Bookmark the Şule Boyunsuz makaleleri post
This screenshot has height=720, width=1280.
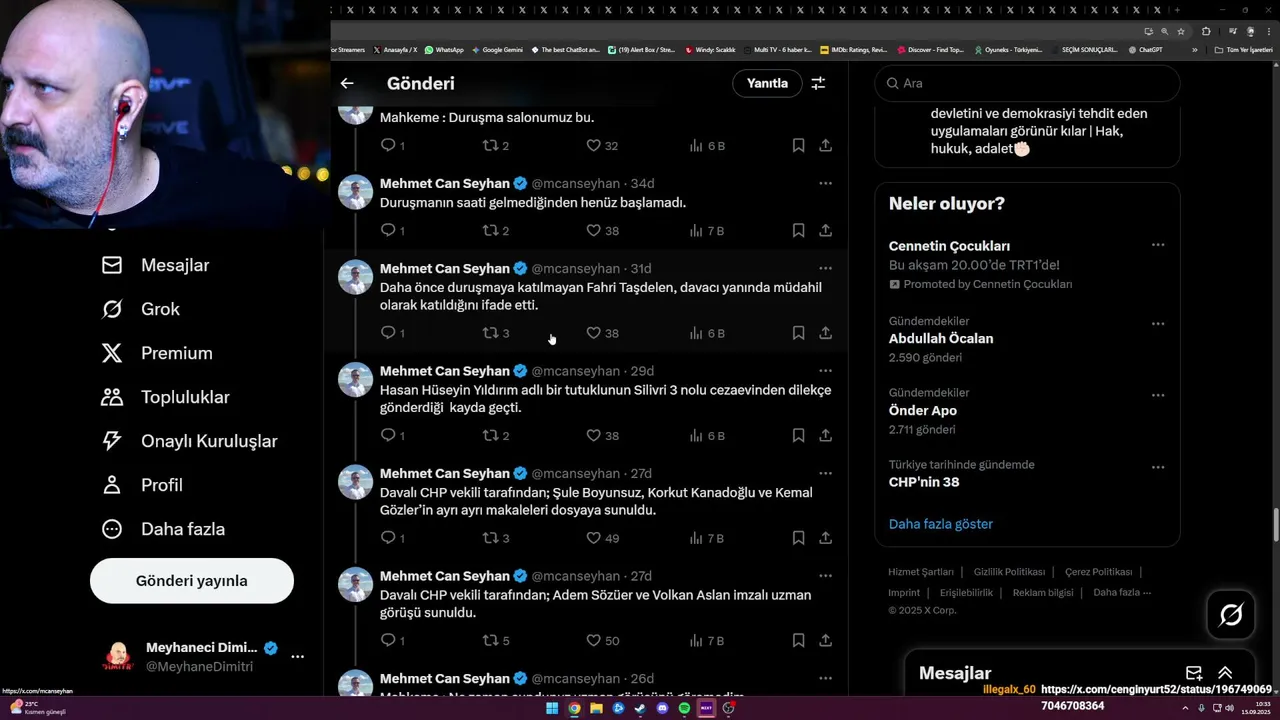pos(798,538)
